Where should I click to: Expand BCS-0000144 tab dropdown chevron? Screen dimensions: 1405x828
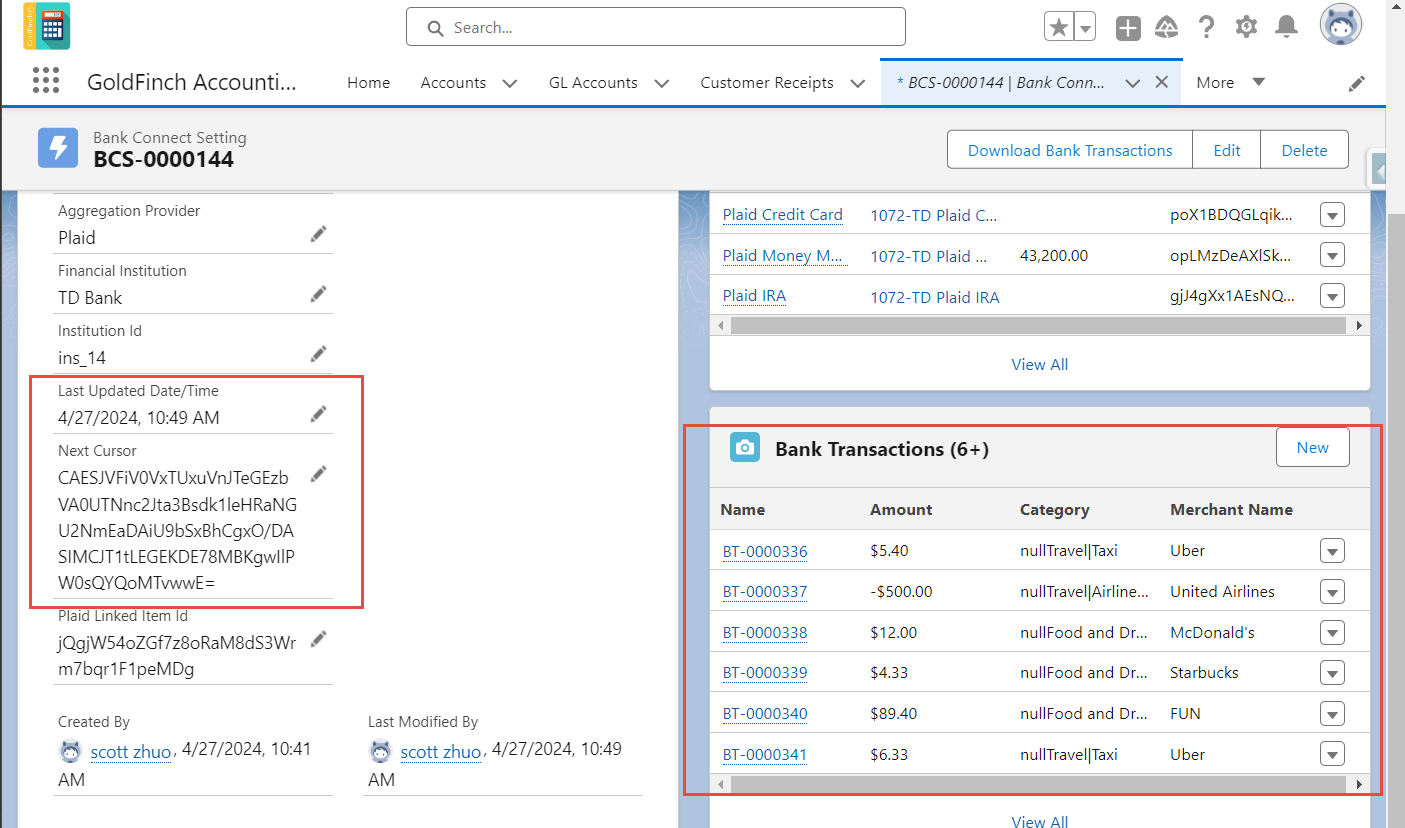1132,83
